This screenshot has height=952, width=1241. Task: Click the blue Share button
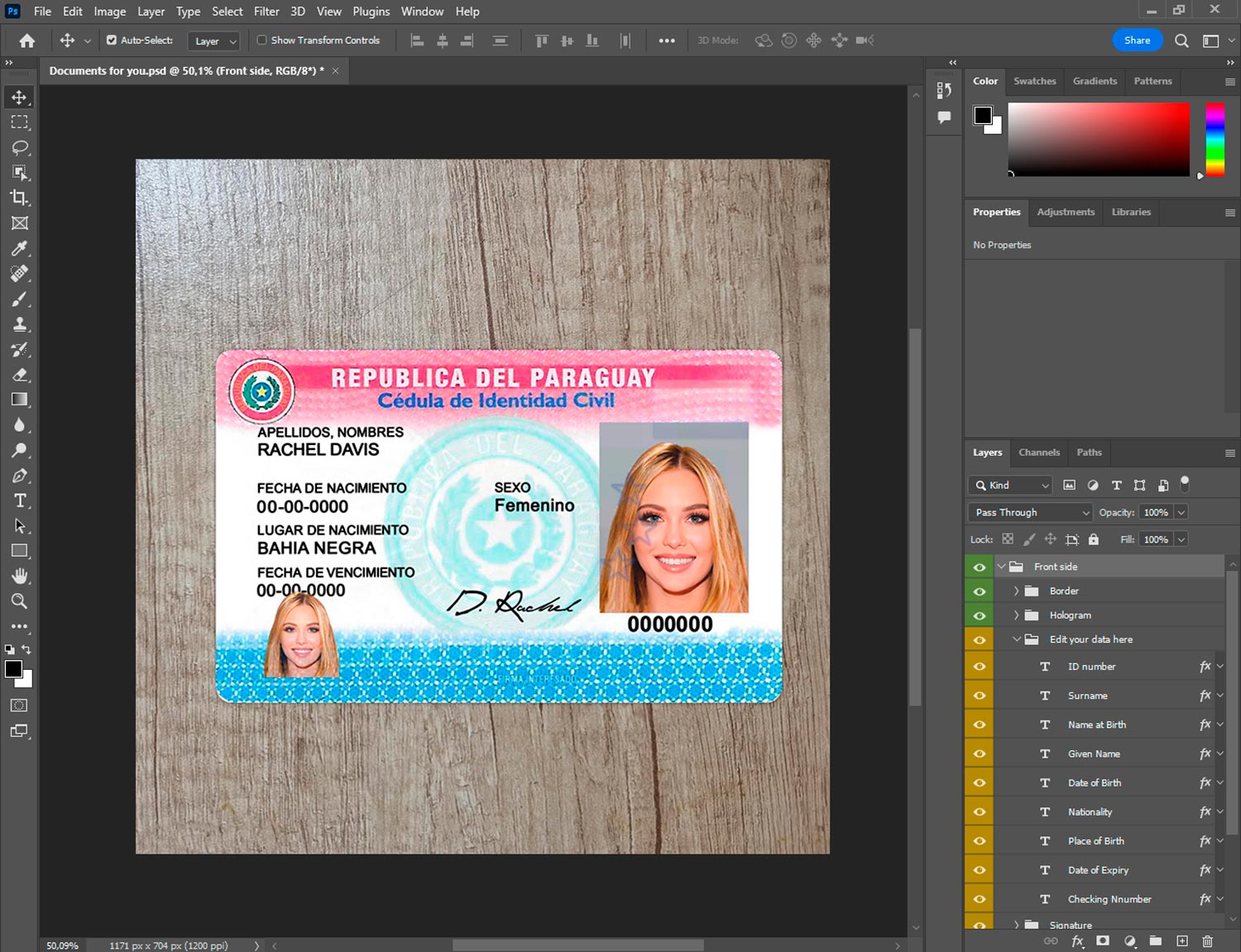[1137, 40]
